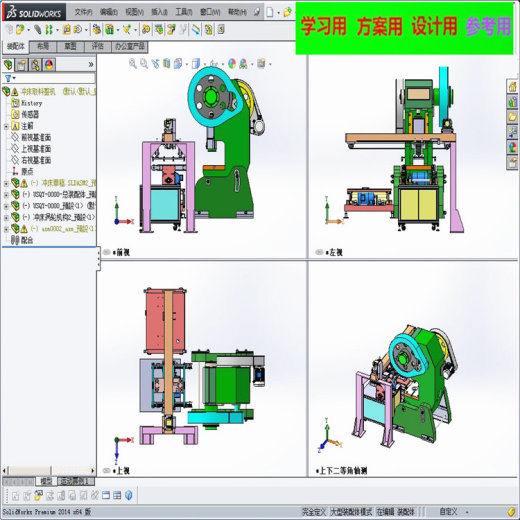Open the FeatureManager design tree tab
Image resolution: width=520 pixels, height=520 pixels.
pos(8,65)
